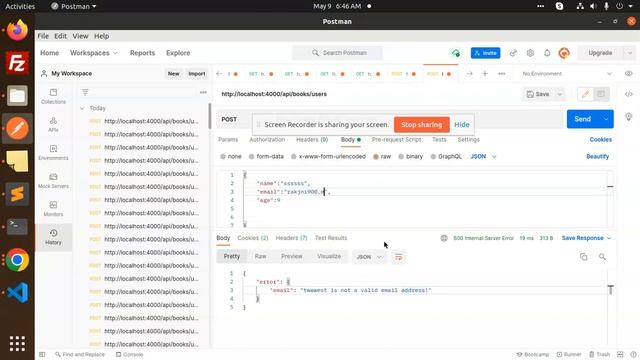Open the Save Response dropdown
640x360 pixels.
tap(586, 238)
